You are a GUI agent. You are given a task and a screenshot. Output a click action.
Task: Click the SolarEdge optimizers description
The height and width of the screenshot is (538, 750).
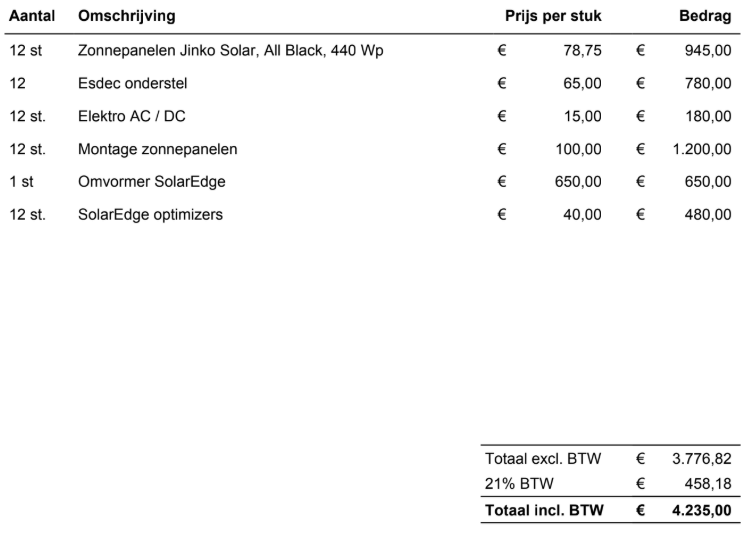(150, 215)
